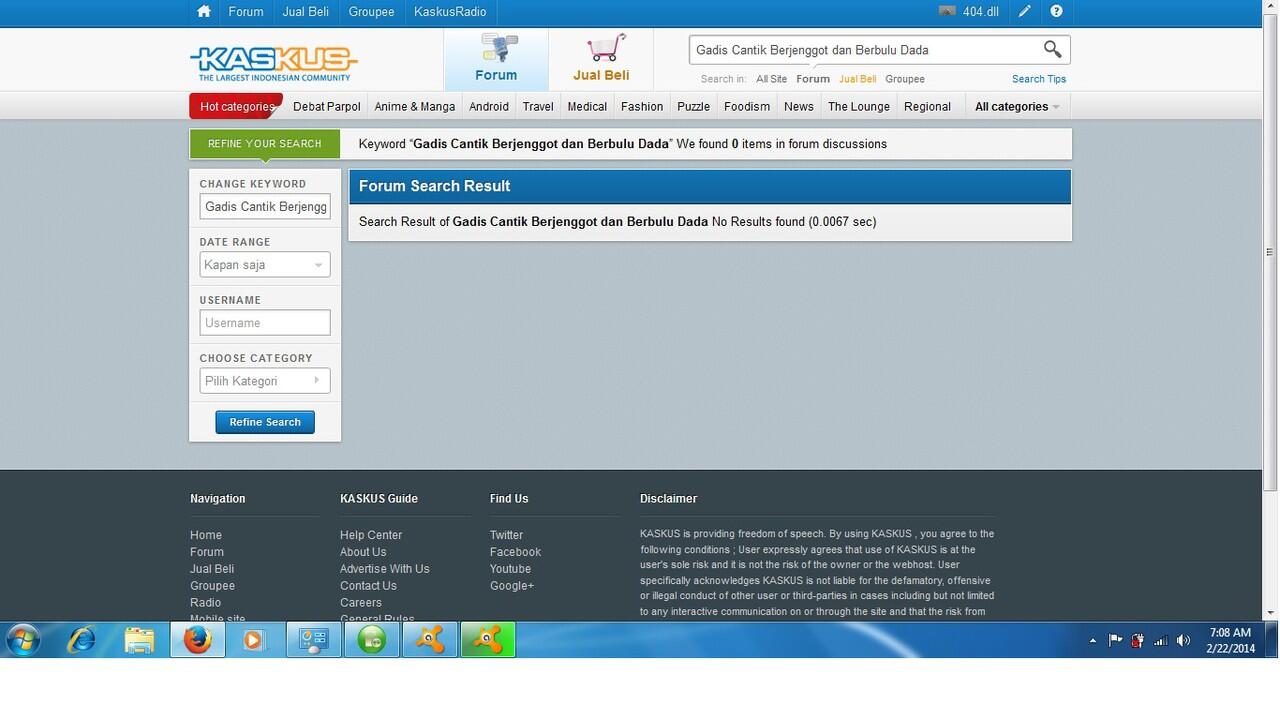
Task: Switch to Firefox in the taskbar
Action: coord(198,640)
